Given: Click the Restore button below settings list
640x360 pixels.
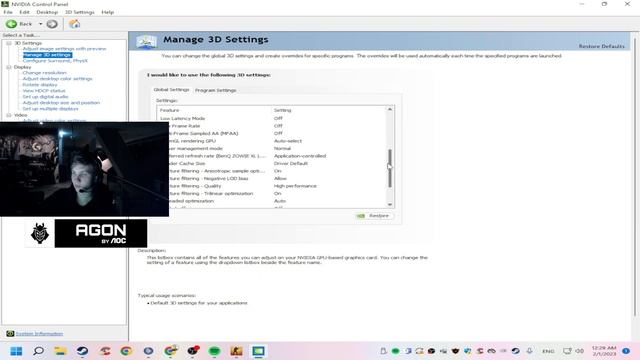Looking at the screenshot, I should (374, 216).
